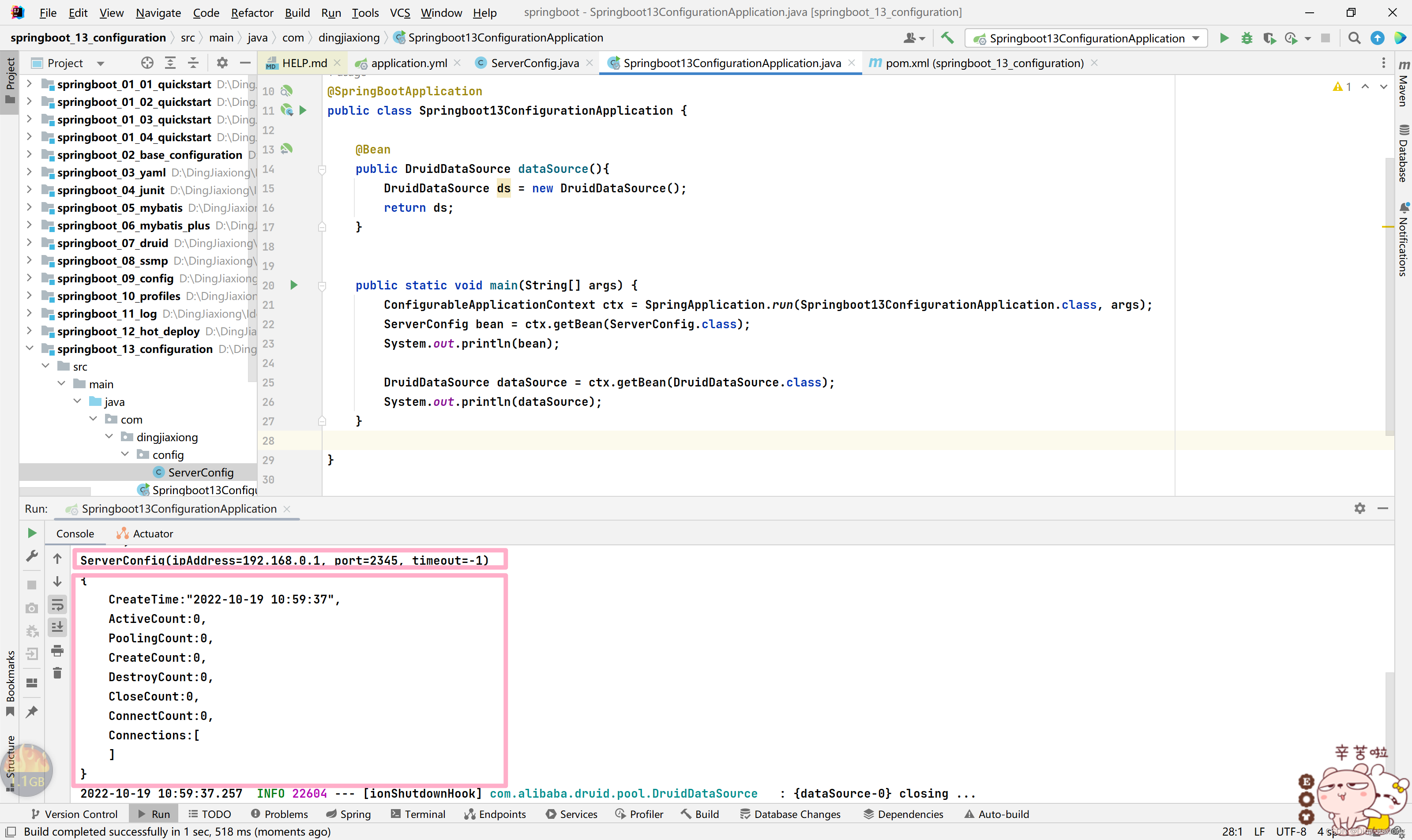This screenshot has height=840, width=1412.
Task: Click the Spring bean gutter icon at line 13
Action: coord(286,149)
